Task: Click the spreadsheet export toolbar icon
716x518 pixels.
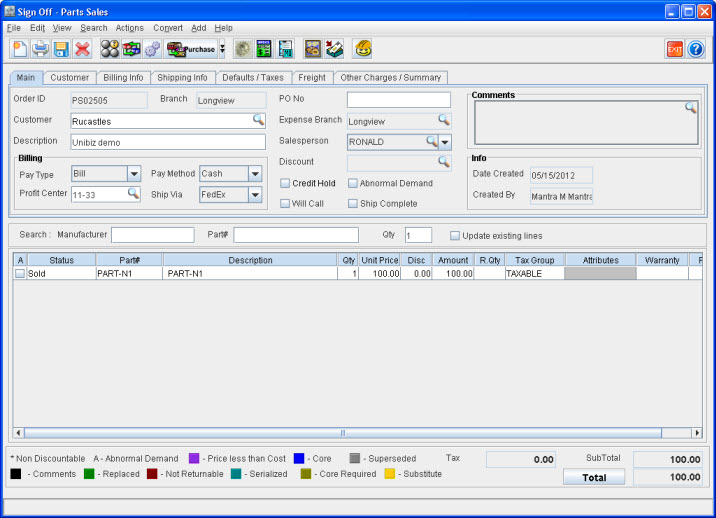Action: [285, 49]
